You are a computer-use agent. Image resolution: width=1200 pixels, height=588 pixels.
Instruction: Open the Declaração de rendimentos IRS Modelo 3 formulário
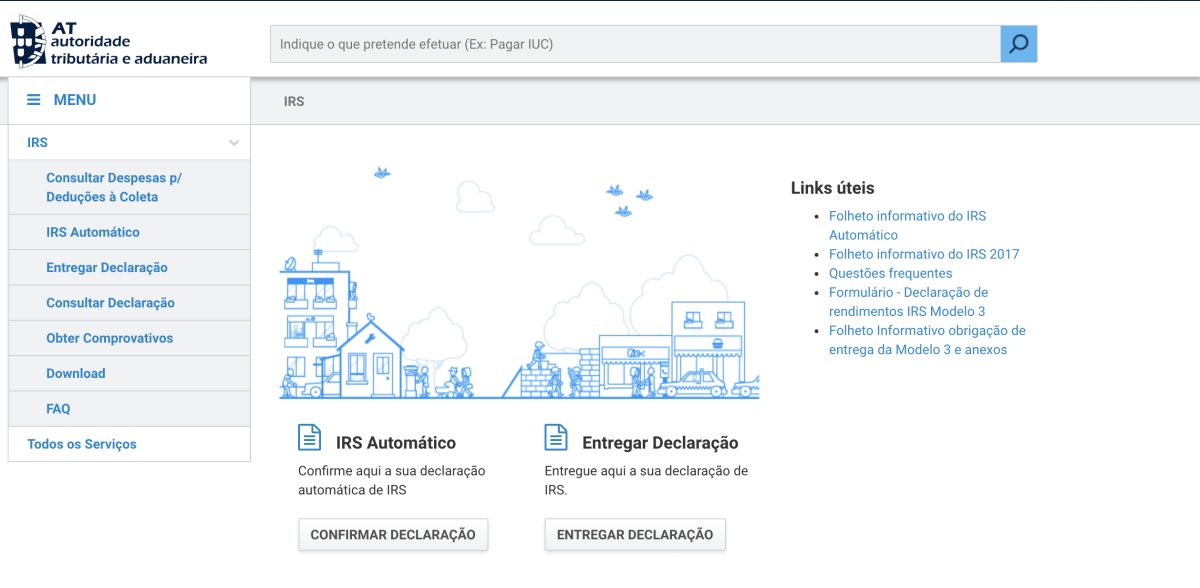click(x=908, y=302)
